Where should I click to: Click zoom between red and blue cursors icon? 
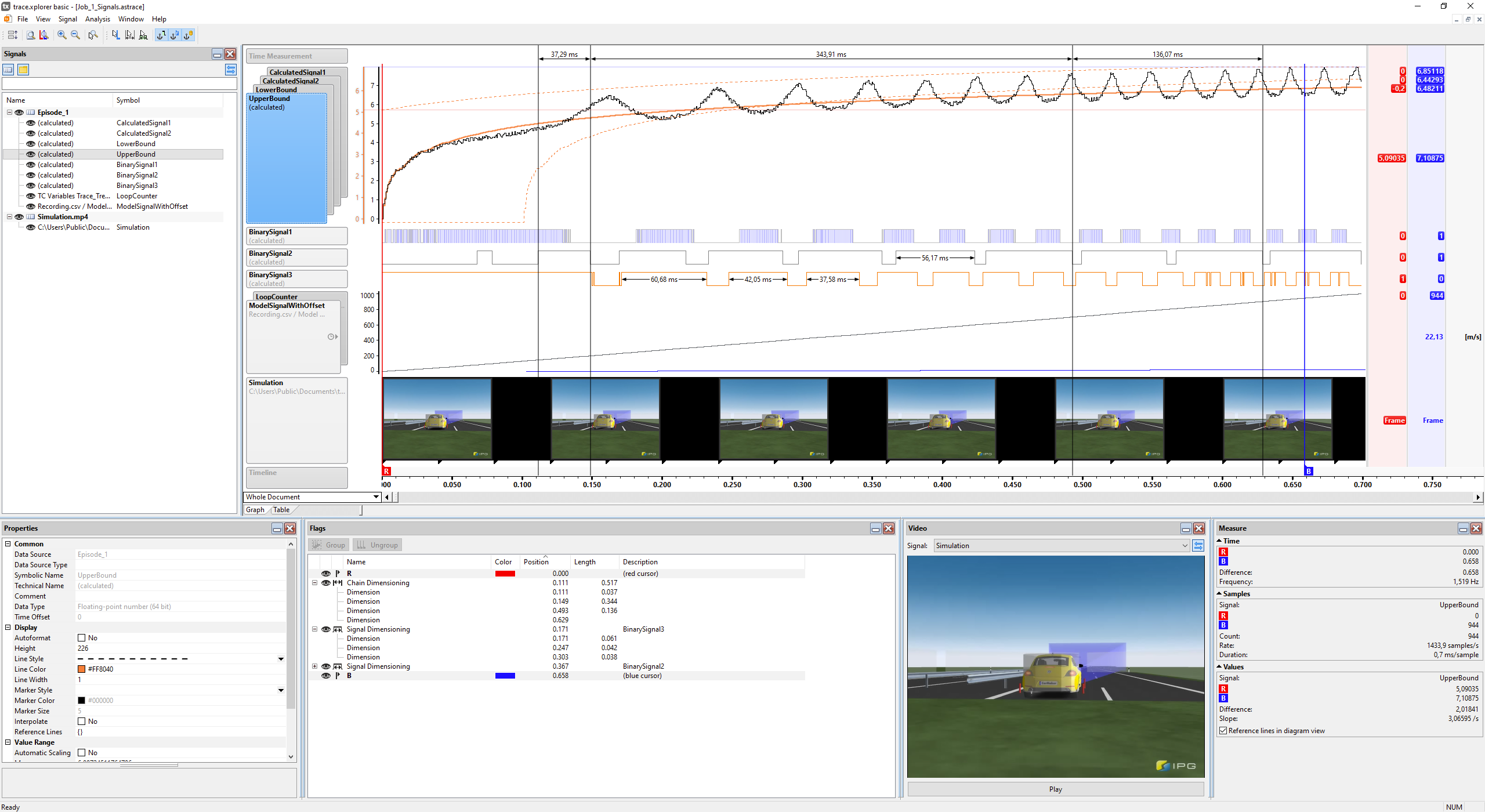coord(44,35)
